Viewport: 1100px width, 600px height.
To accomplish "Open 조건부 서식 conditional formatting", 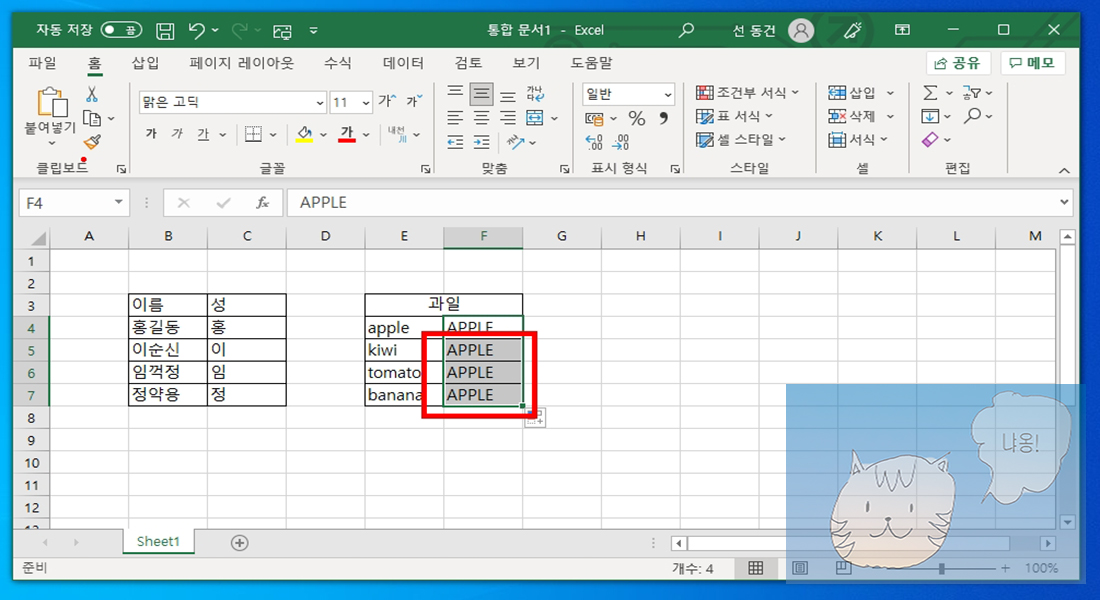I will [748, 93].
